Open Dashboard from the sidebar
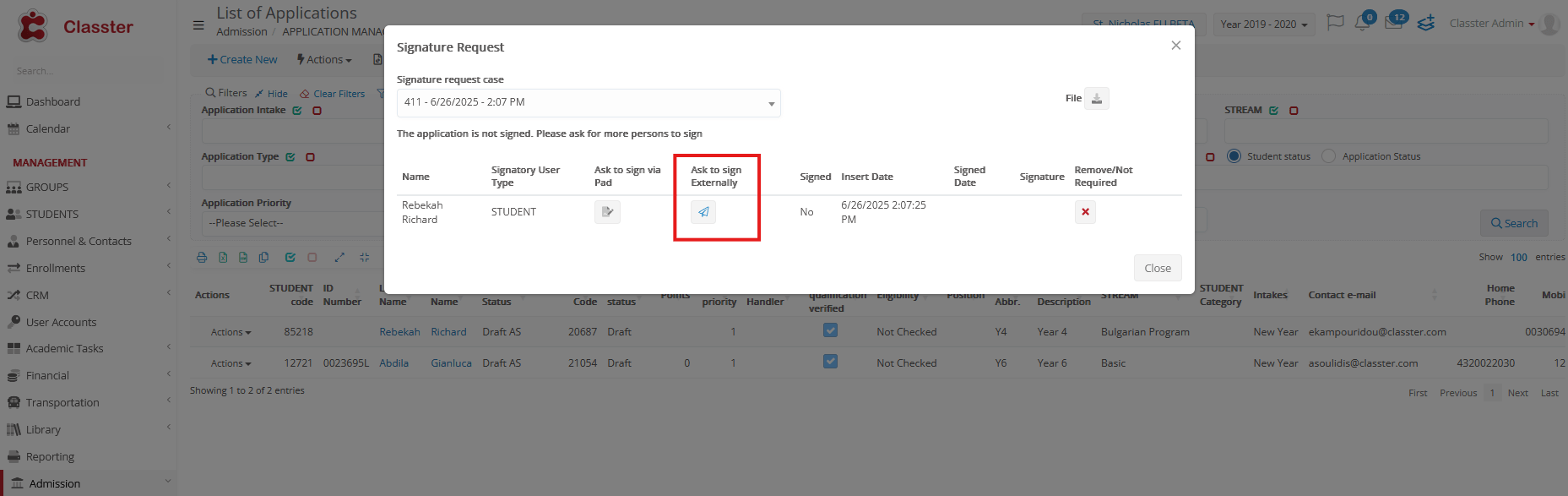 point(52,101)
